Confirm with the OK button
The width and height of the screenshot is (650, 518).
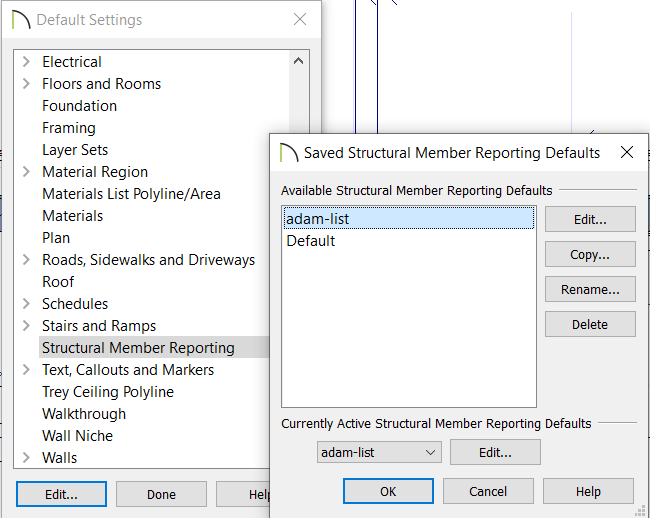(388, 491)
